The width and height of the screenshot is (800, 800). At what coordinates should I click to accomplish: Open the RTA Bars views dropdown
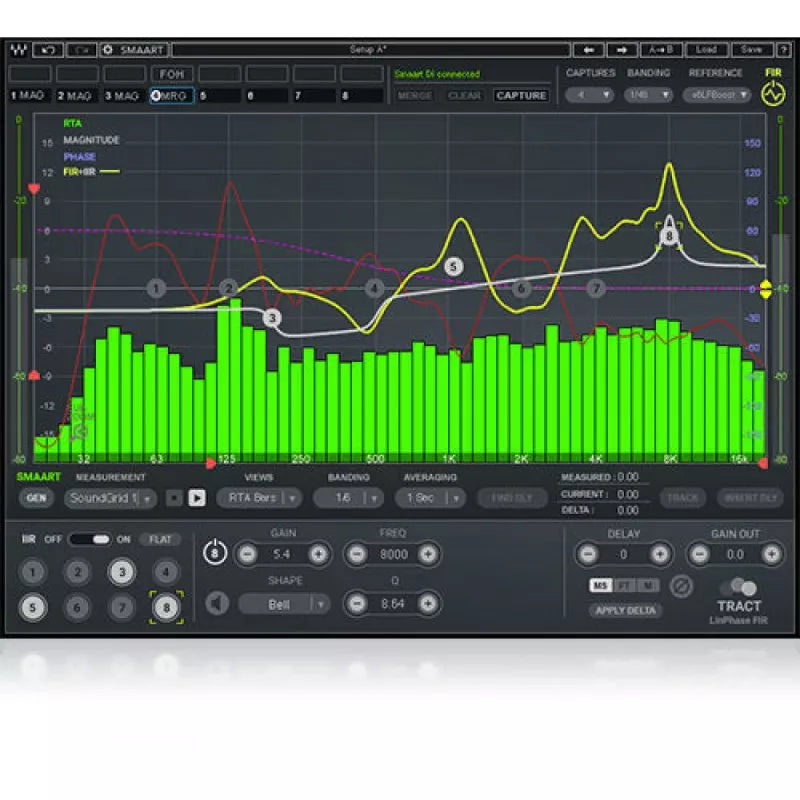click(259, 498)
